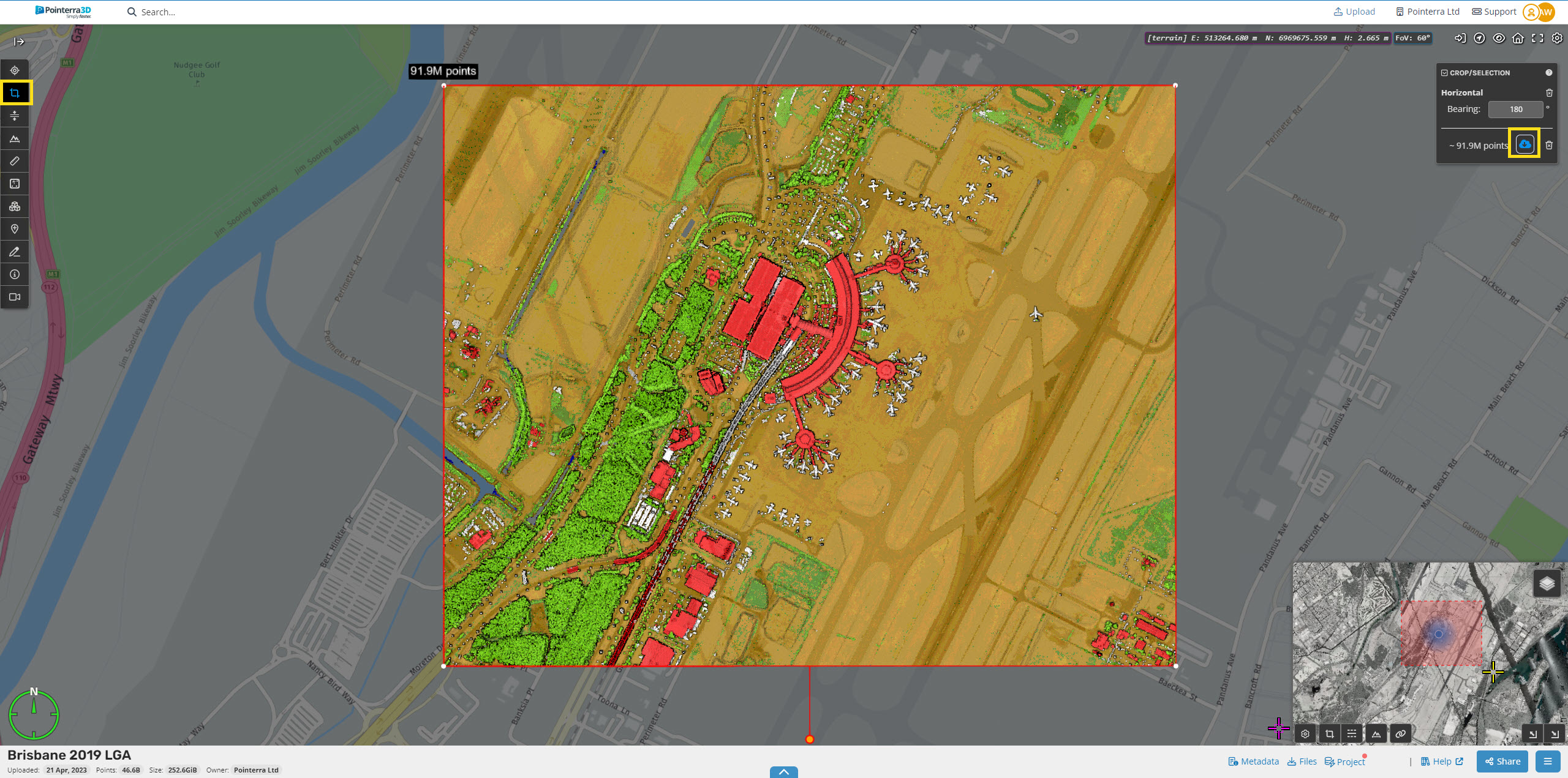Expand the left sidebar arrow

click(19, 42)
